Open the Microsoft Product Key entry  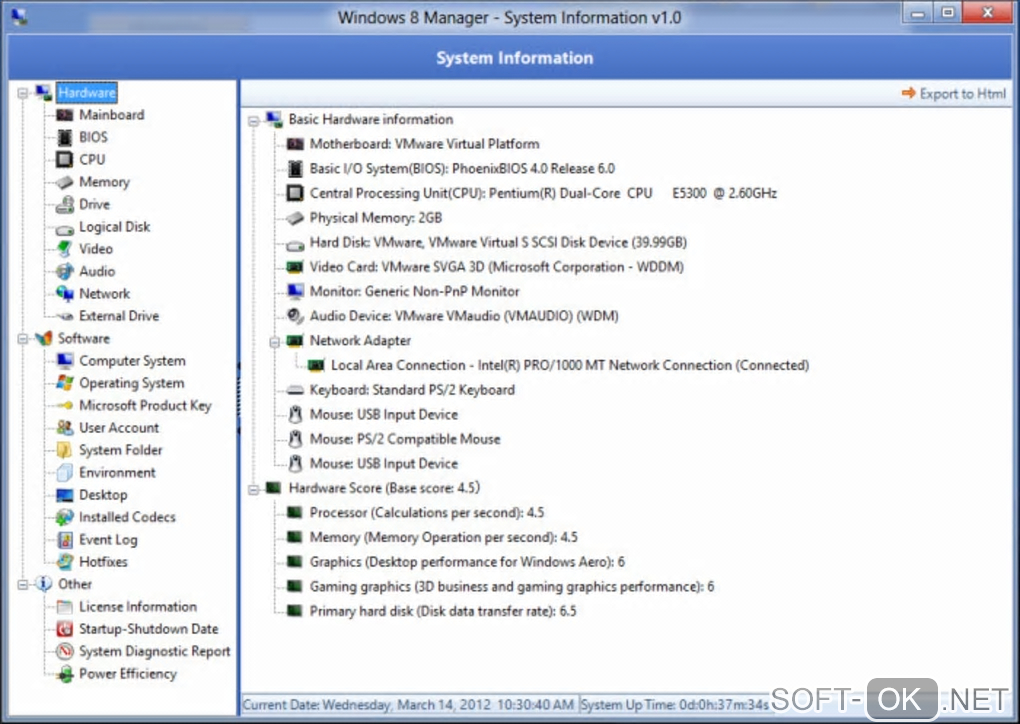point(145,406)
